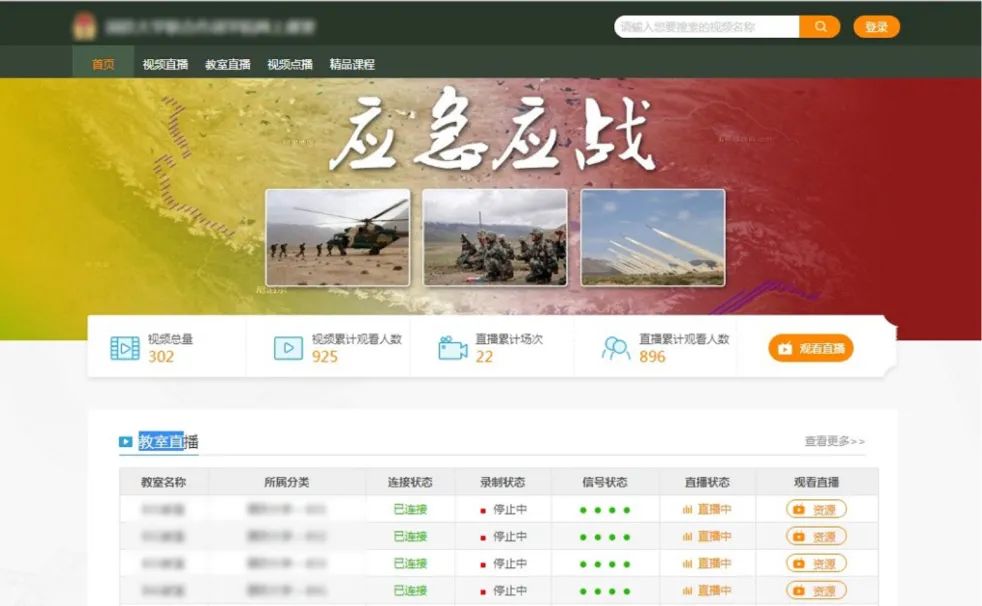
Task: Click the 视频累计观看人数 play icon
Action: [x=288, y=348]
